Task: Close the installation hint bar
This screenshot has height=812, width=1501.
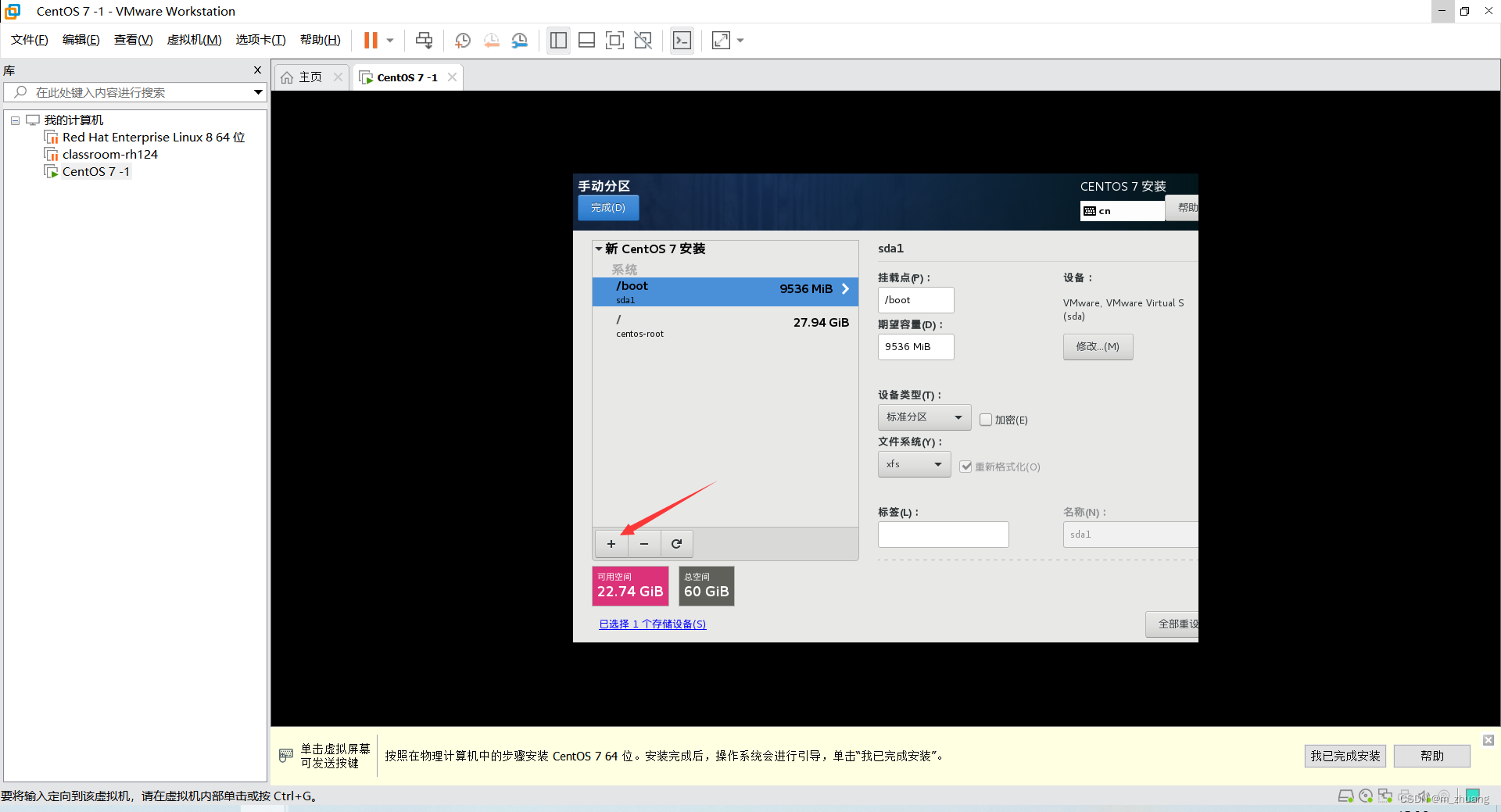Action: pos(1488,740)
